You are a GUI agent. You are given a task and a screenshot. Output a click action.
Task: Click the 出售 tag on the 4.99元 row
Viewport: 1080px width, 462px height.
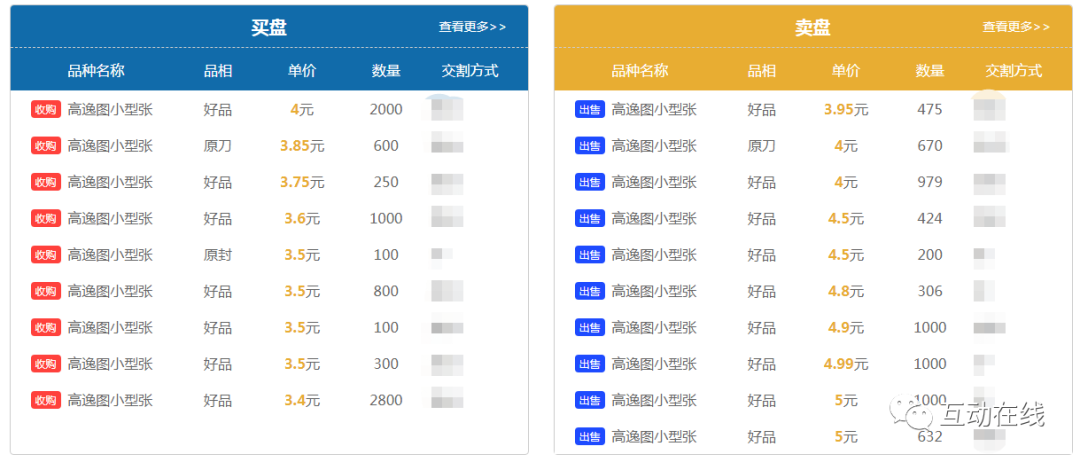point(590,364)
